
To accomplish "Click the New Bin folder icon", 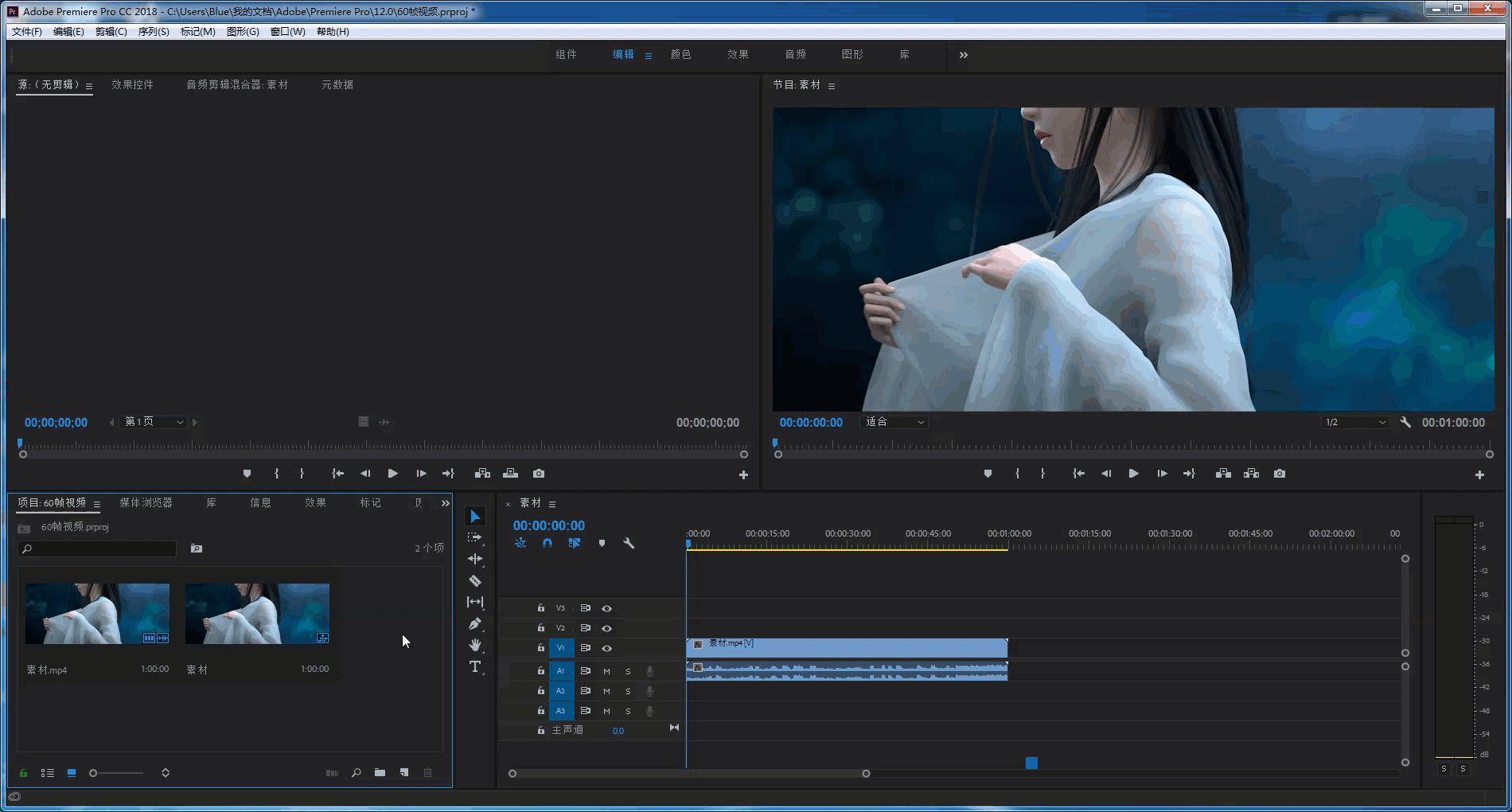I will tap(380, 772).
